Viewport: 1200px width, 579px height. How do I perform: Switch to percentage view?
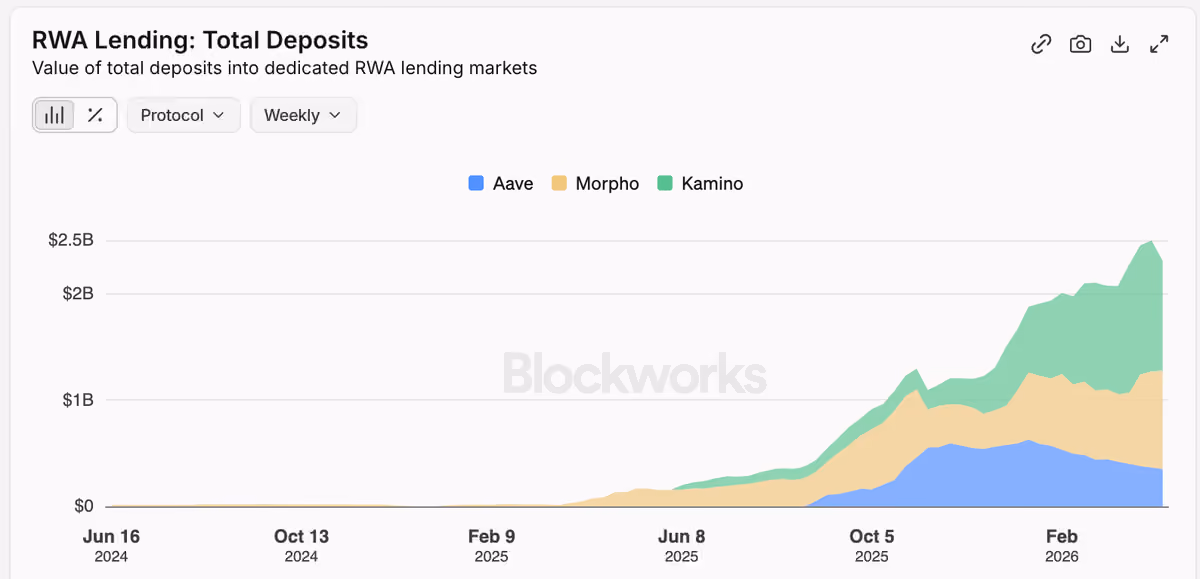[x=96, y=115]
